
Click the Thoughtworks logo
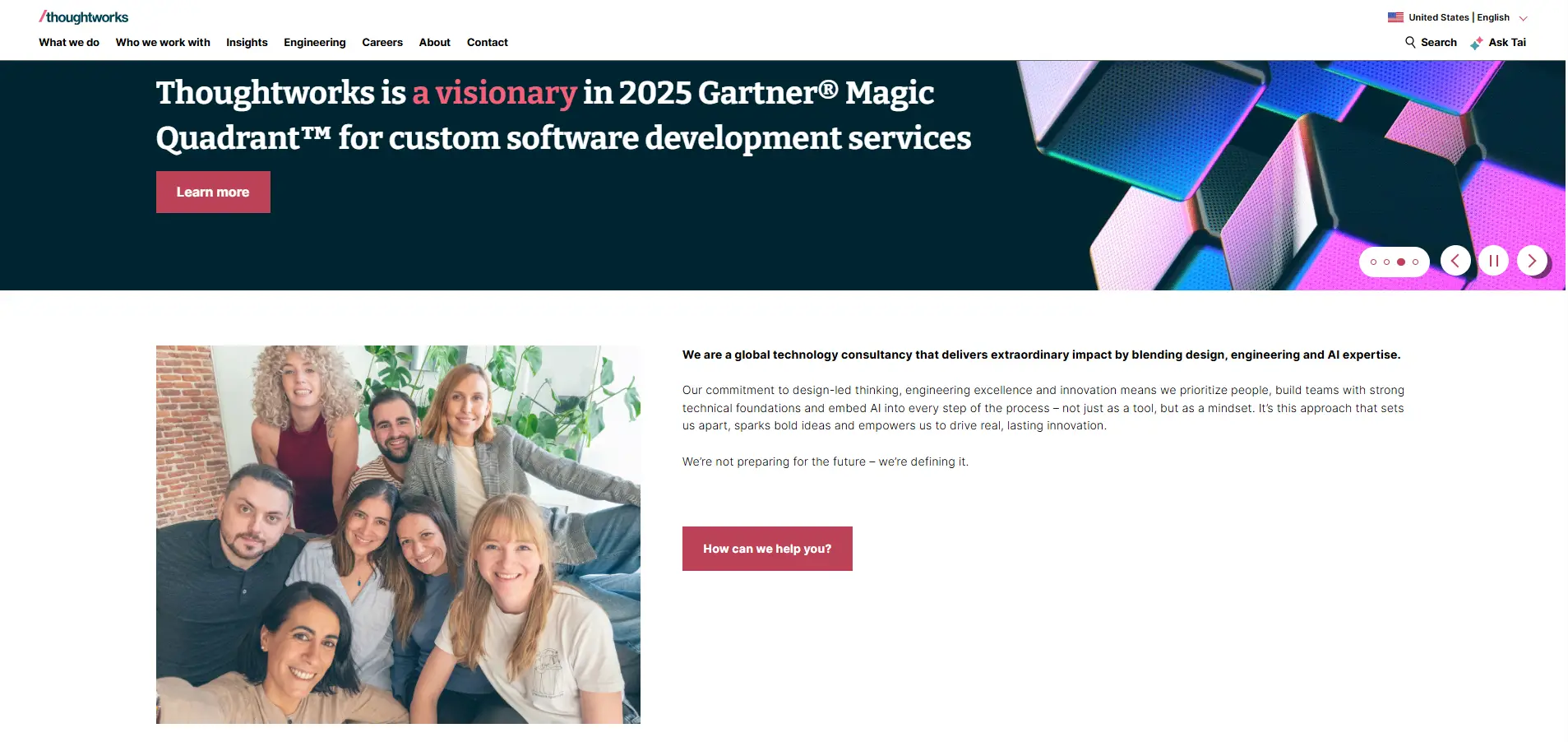click(x=82, y=15)
